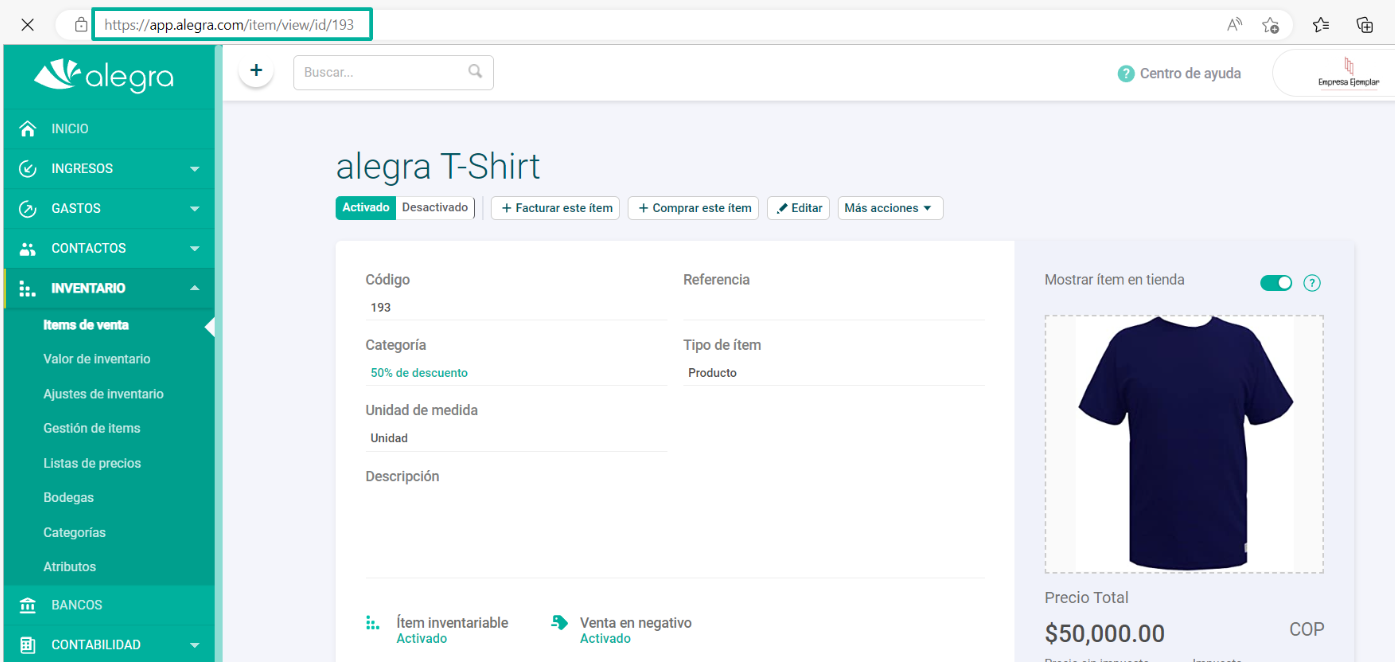Click the round plus quick-create button
The image size is (1395, 662).
click(256, 71)
